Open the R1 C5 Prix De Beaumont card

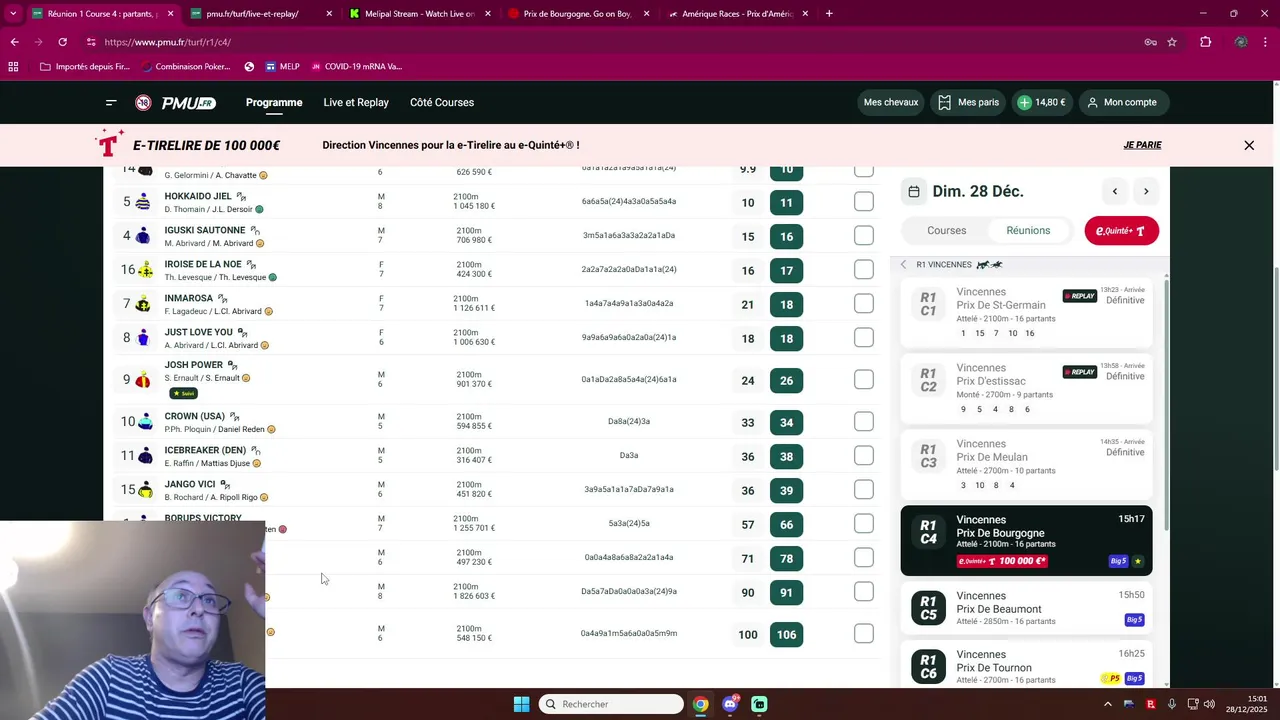1026,608
